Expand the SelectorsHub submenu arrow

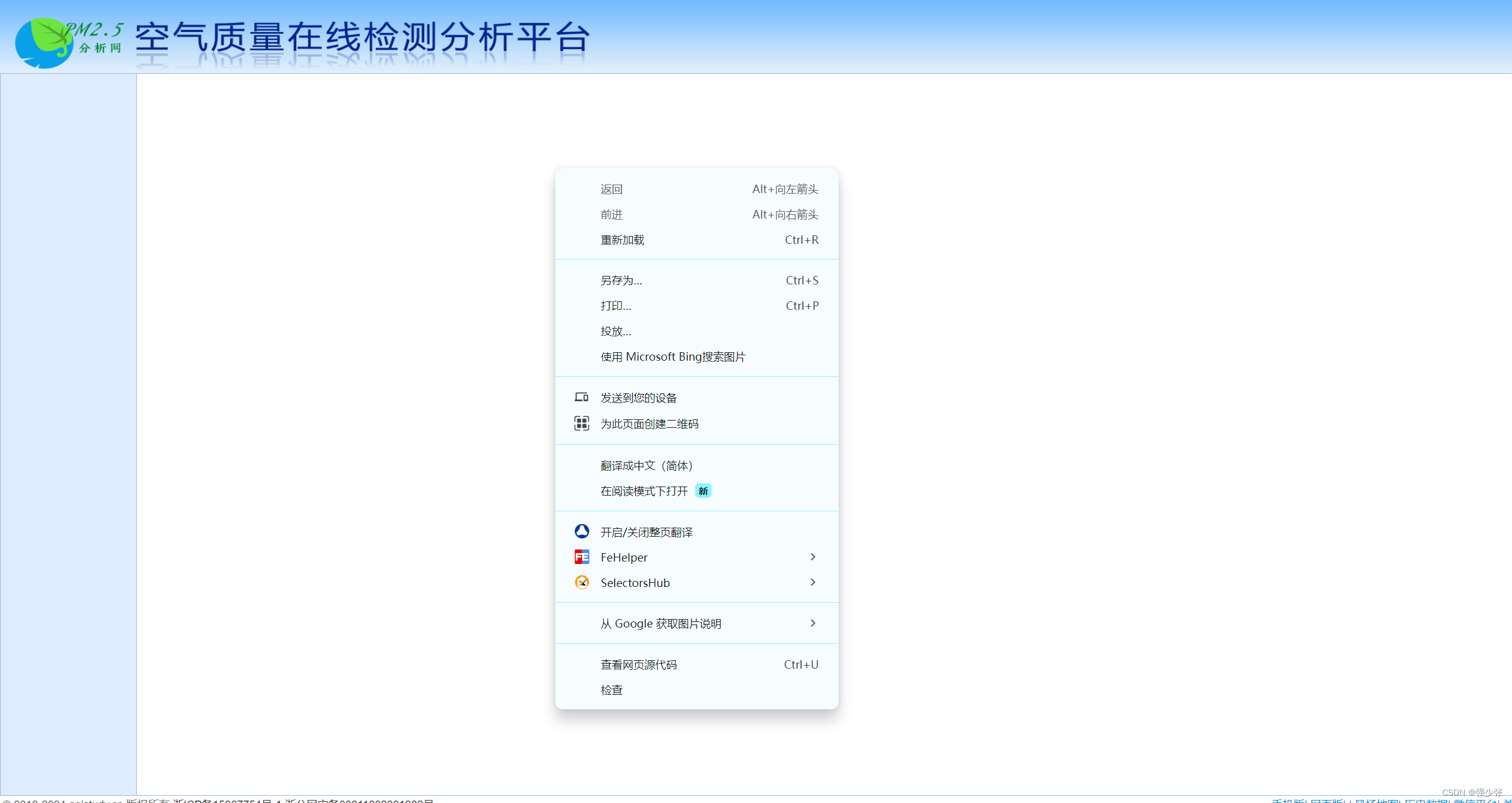(813, 582)
